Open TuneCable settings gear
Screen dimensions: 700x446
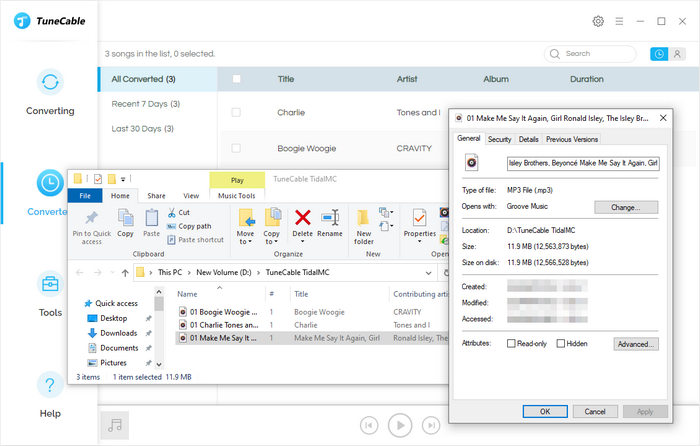click(x=598, y=21)
